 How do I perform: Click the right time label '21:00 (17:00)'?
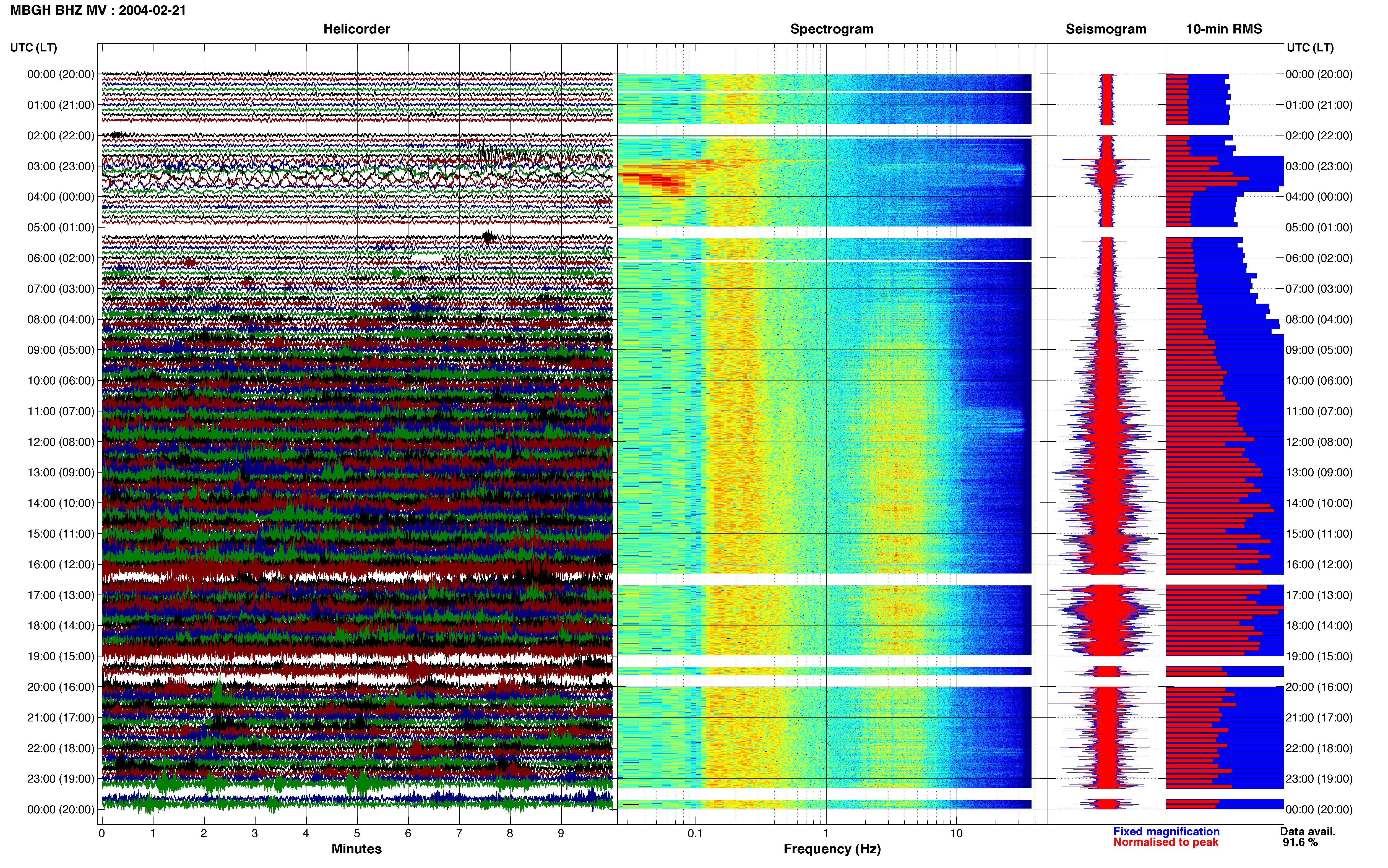tap(1319, 718)
